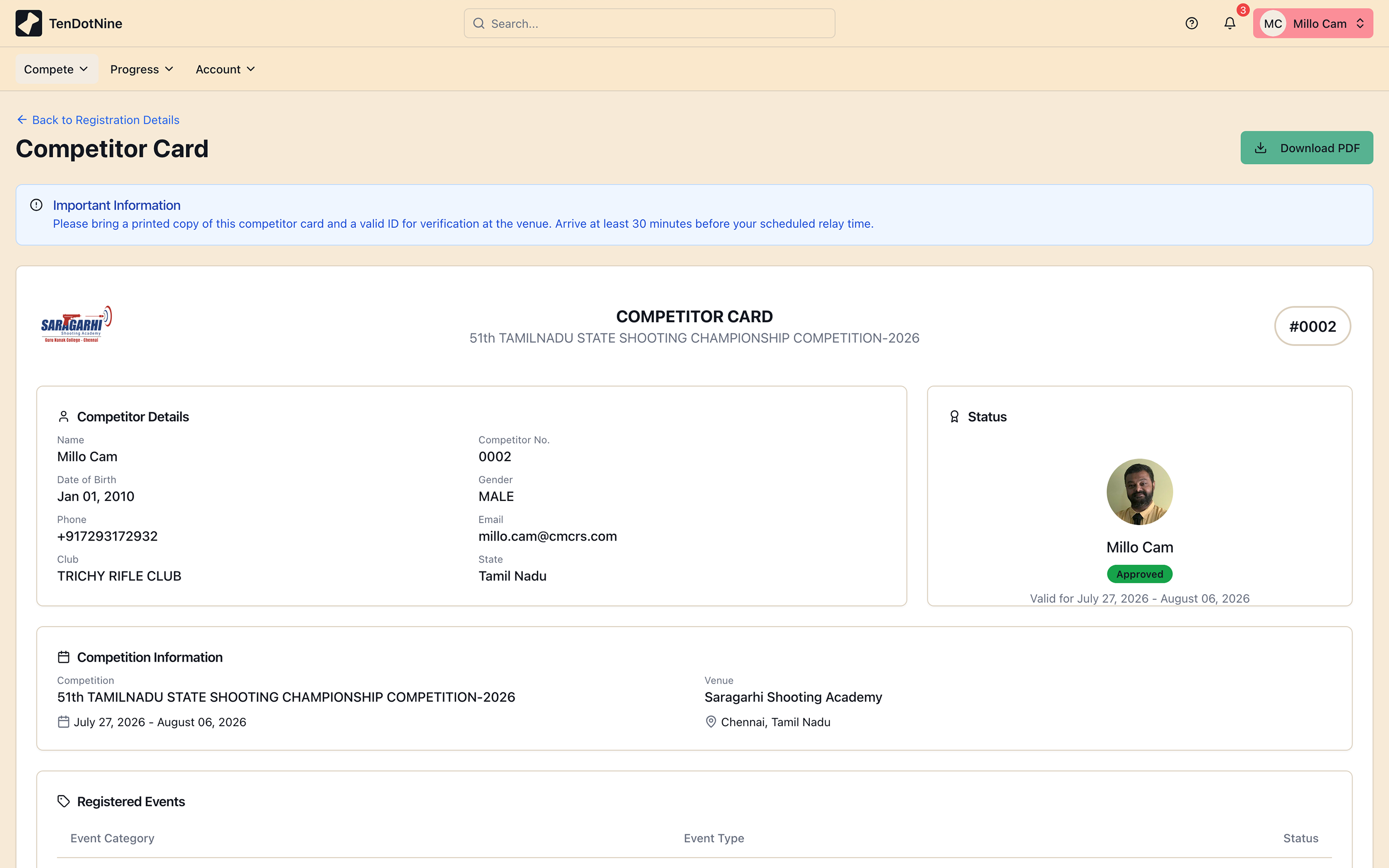Click the download arrow icon in Download PDF
Screen dimensions: 1389x868
click(x=1260, y=148)
